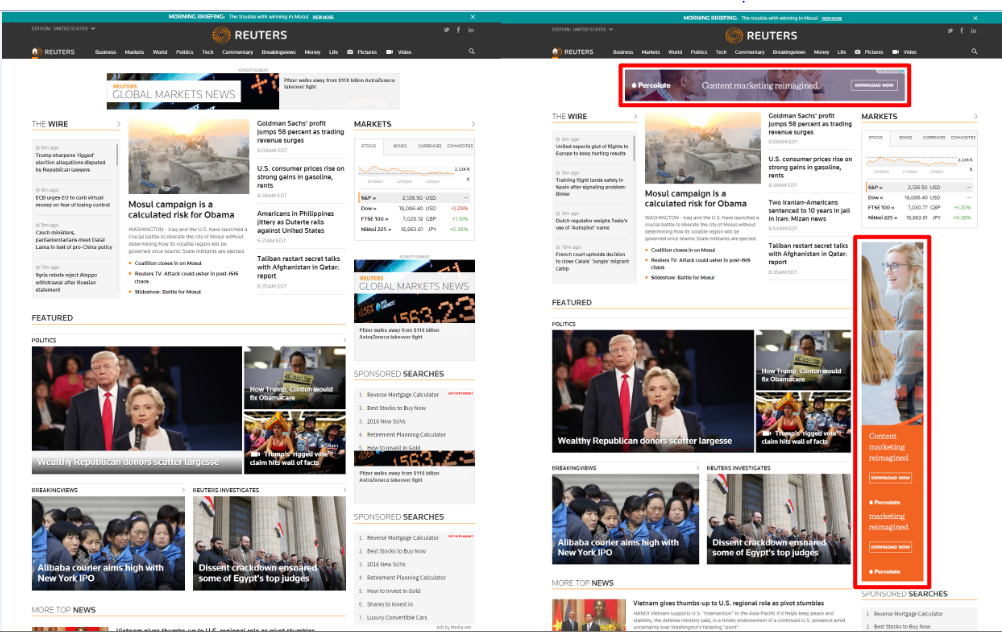The image size is (1002, 632).
Task: Select the Currencies tab on left page
Action: click(x=429, y=146)
